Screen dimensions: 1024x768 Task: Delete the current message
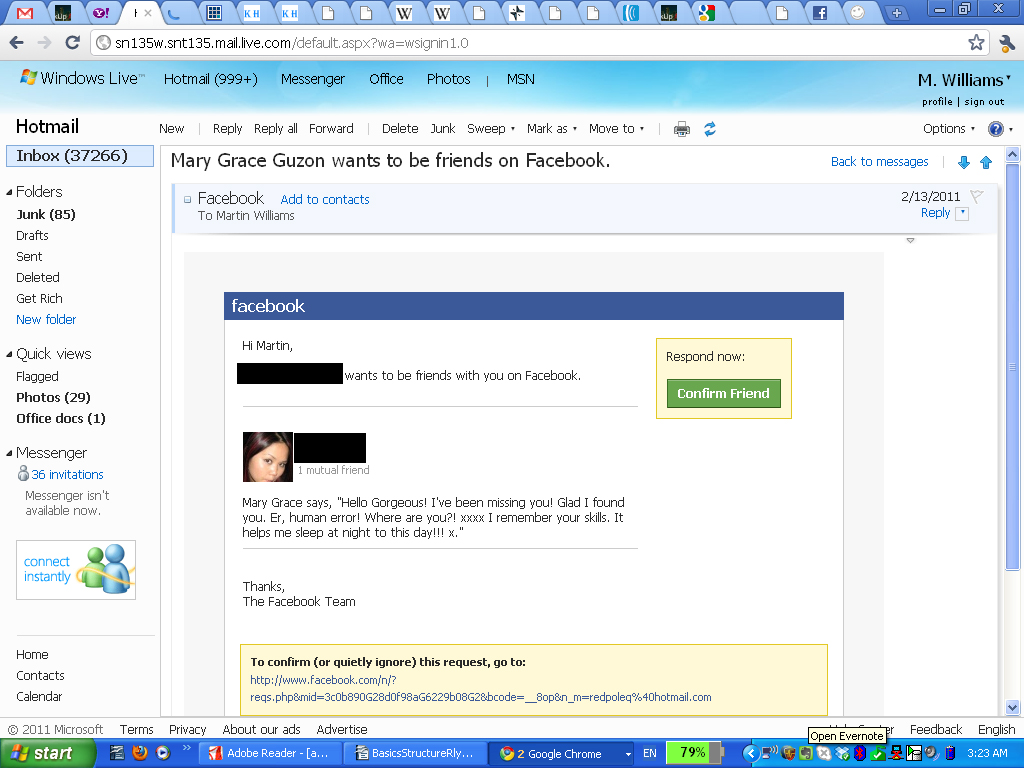[400, 129]
